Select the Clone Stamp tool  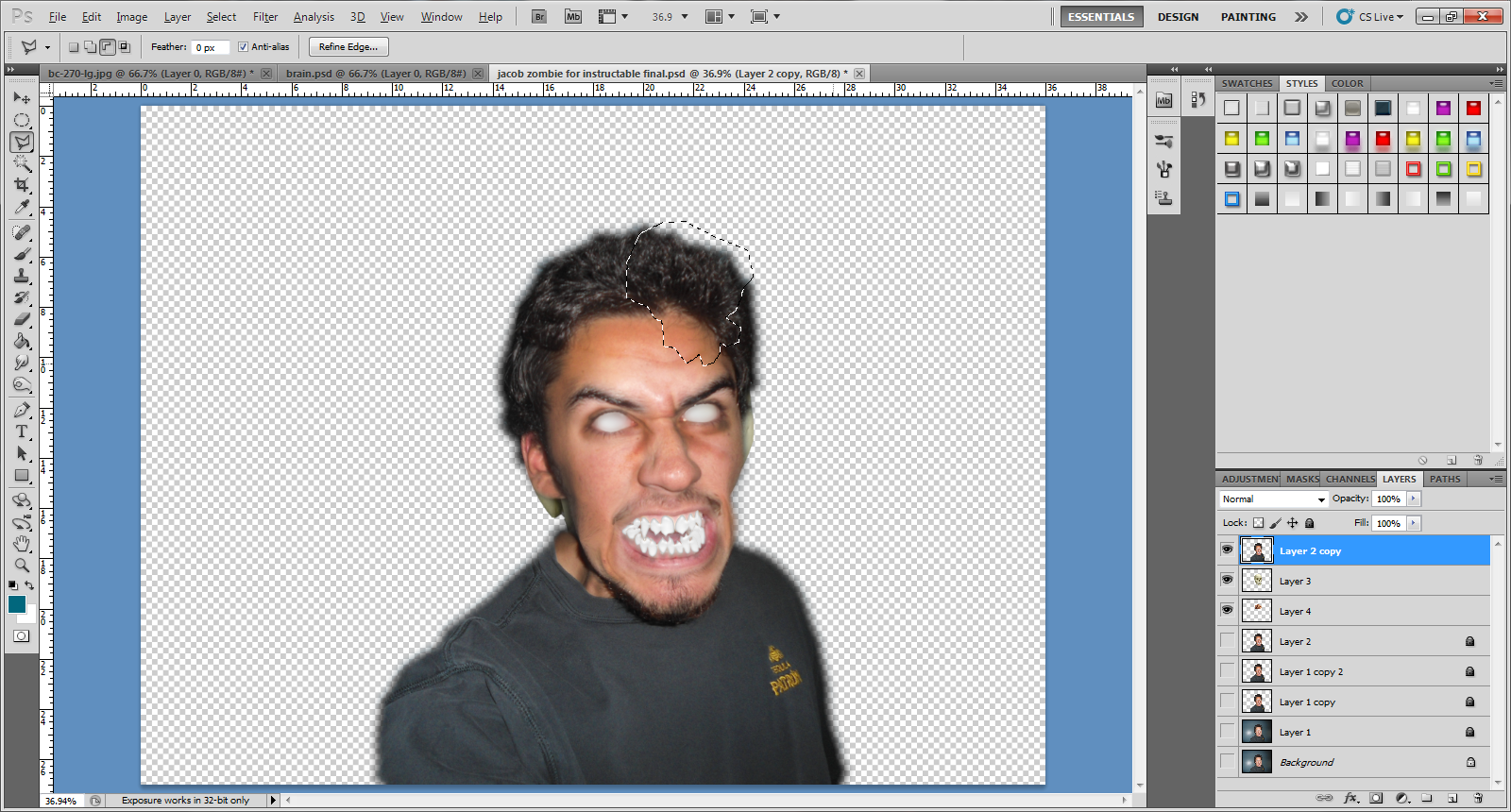pyautogui.click(x=22, y=276)
